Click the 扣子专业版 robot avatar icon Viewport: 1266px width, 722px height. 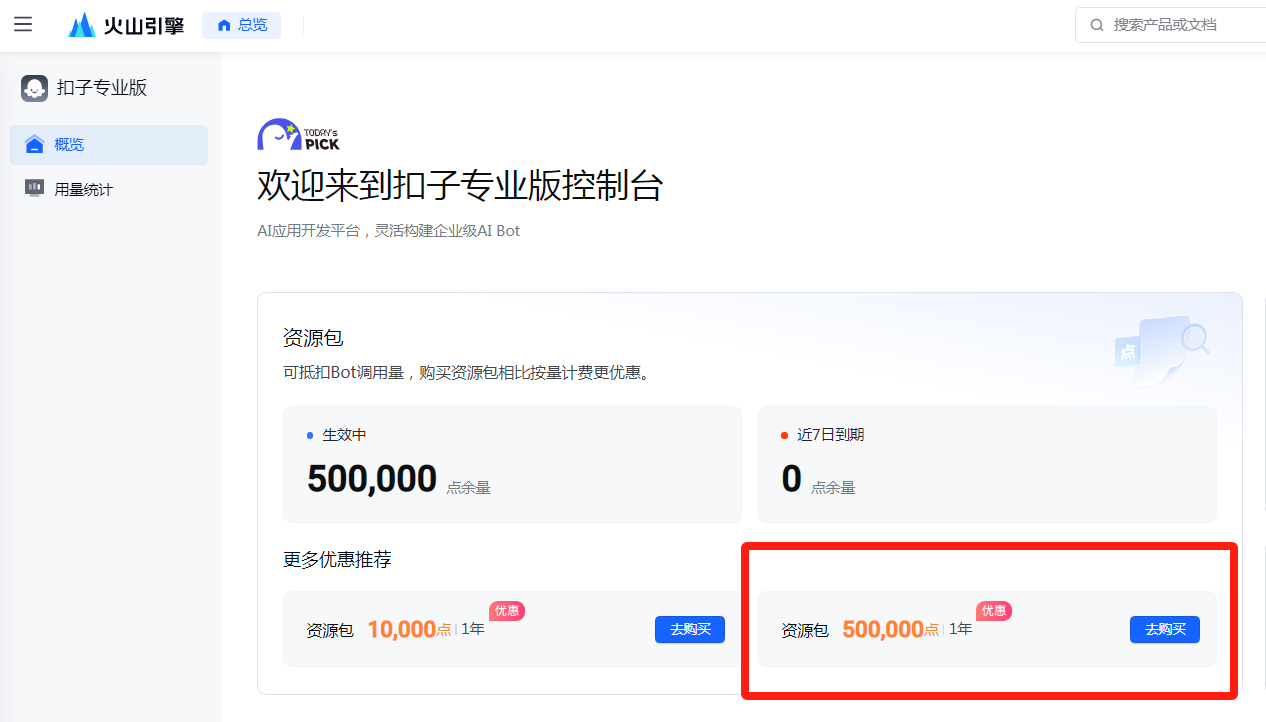pyautogui.click(x=34, y=88)
